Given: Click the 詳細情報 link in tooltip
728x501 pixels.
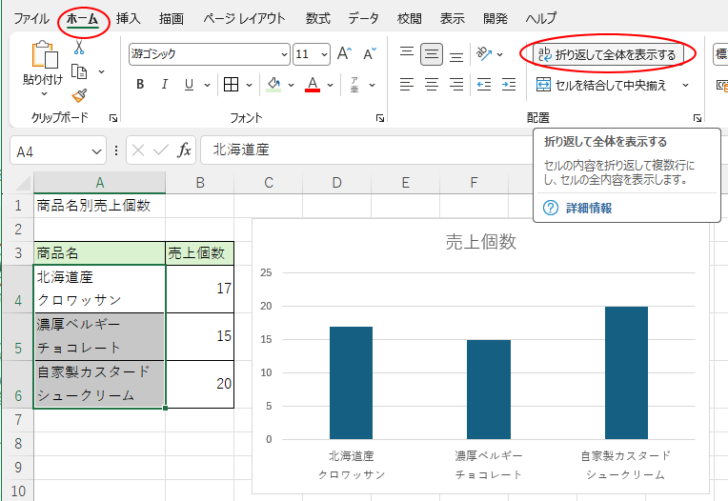Looking at the screenshot, I should pyautogui.click(x=589, y=208).
